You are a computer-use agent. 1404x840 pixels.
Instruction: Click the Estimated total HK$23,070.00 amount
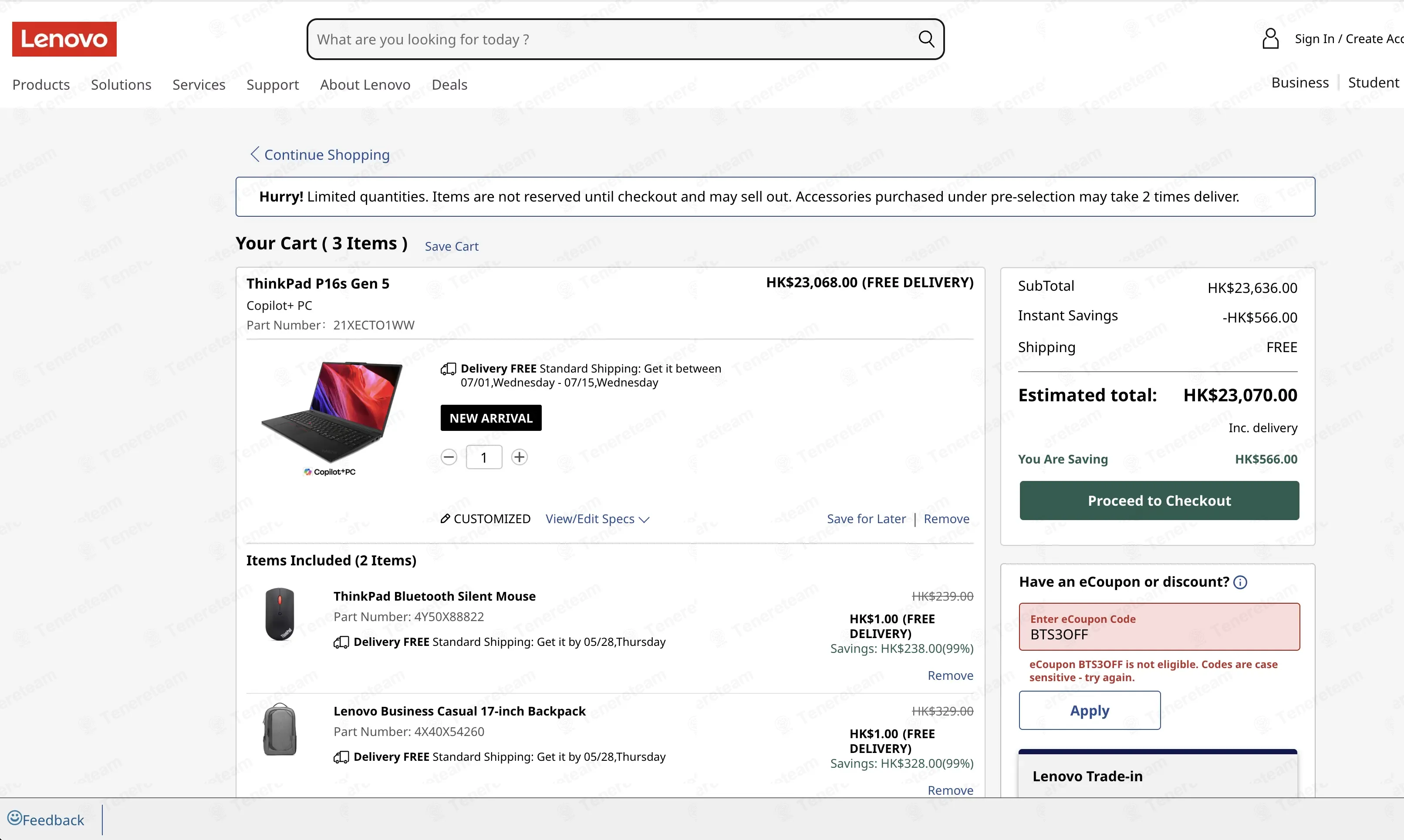click(1240, 395)
